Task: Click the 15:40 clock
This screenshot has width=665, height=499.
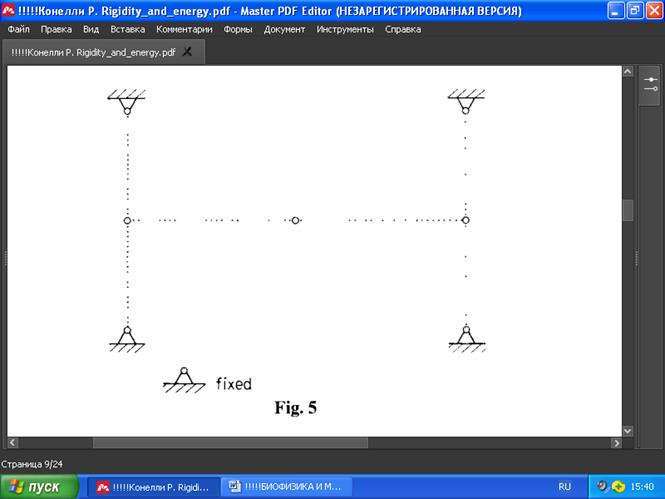Action: click(642, 487)
